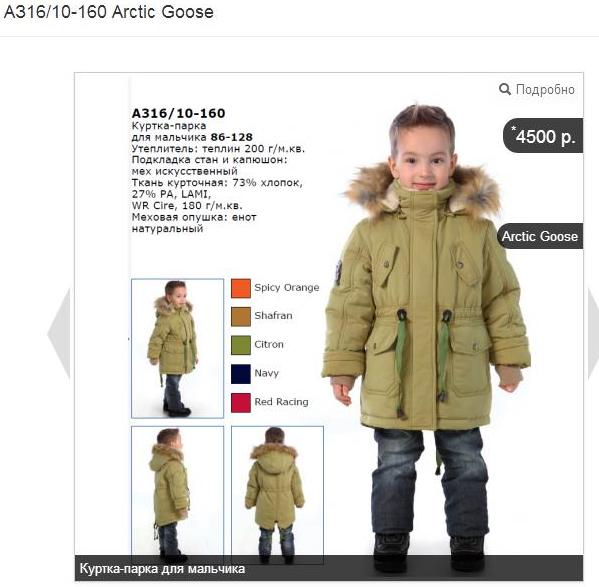Click the Куртка-парка для мальчика caption bar

[329, 568]
